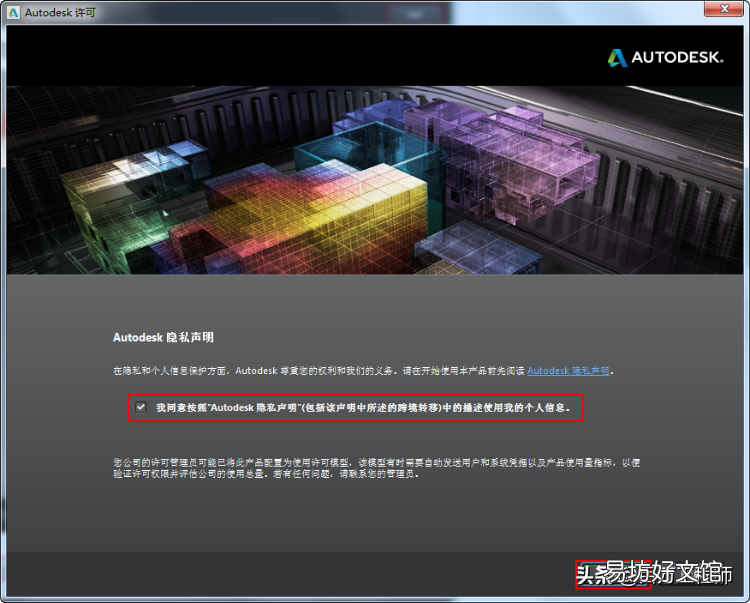Open the Autodesk 隐私声明 hyperlink
This screenshot has width=750, height=603.
click(x=568, y=371)
